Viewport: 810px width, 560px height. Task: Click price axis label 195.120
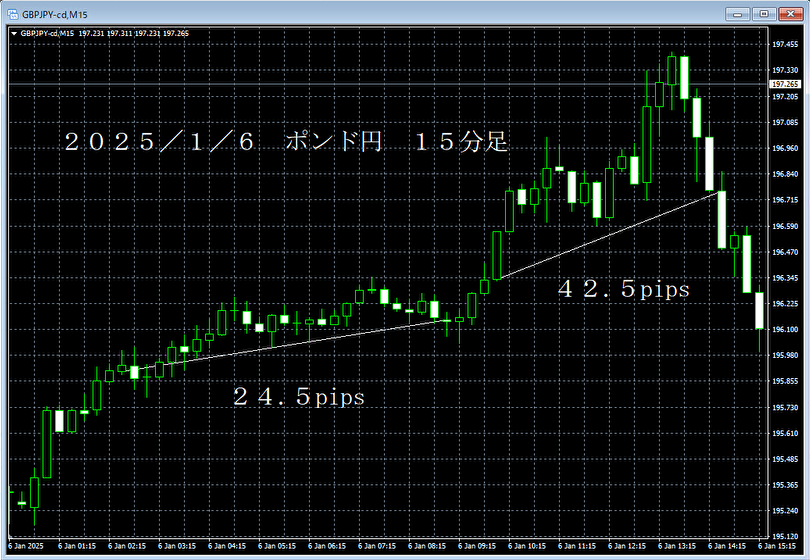click(x=785, y=537)
